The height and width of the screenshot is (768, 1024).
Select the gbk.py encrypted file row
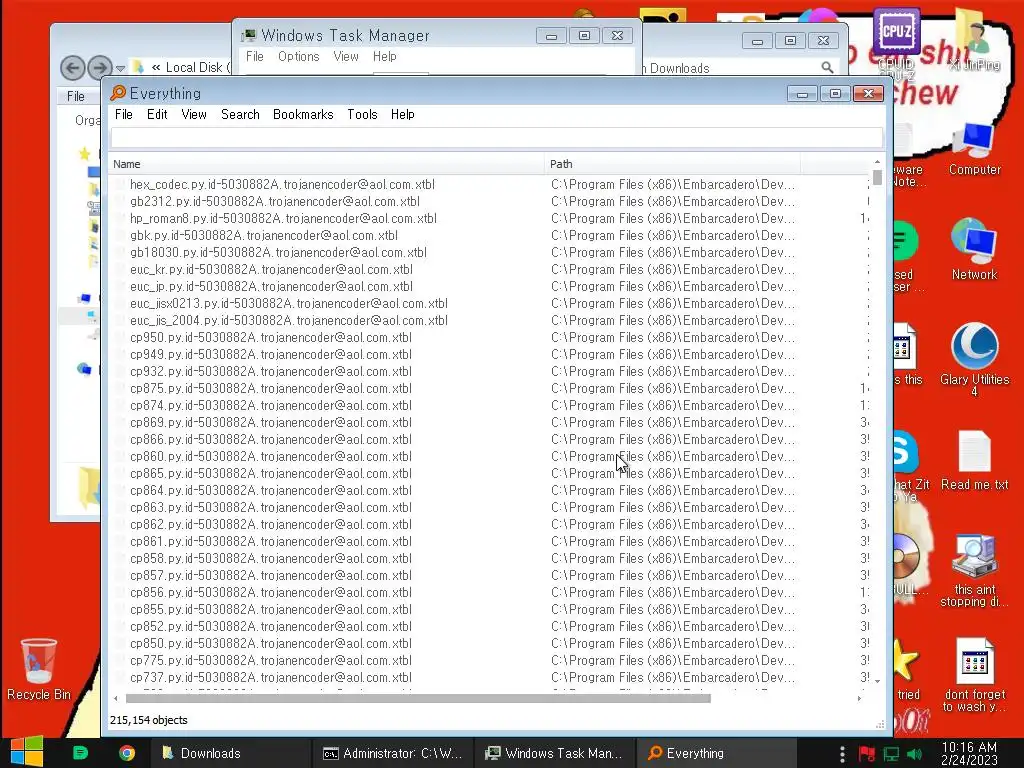point(490,235)
